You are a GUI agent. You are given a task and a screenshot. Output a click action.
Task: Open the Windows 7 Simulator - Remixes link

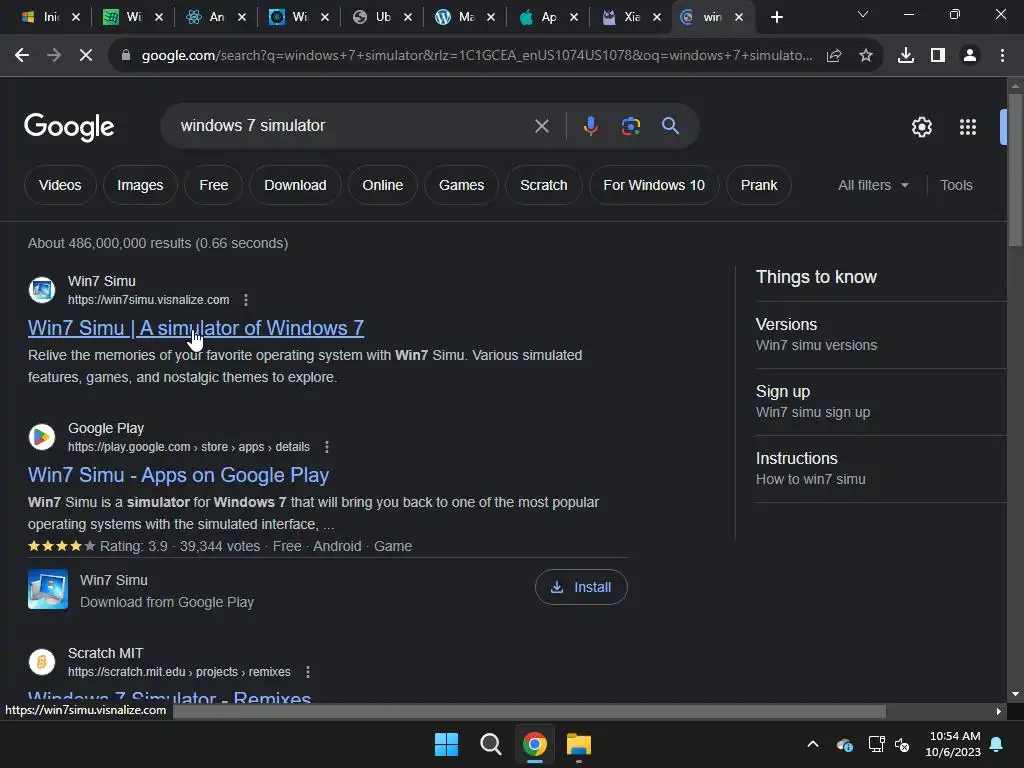tap(169, 697)
